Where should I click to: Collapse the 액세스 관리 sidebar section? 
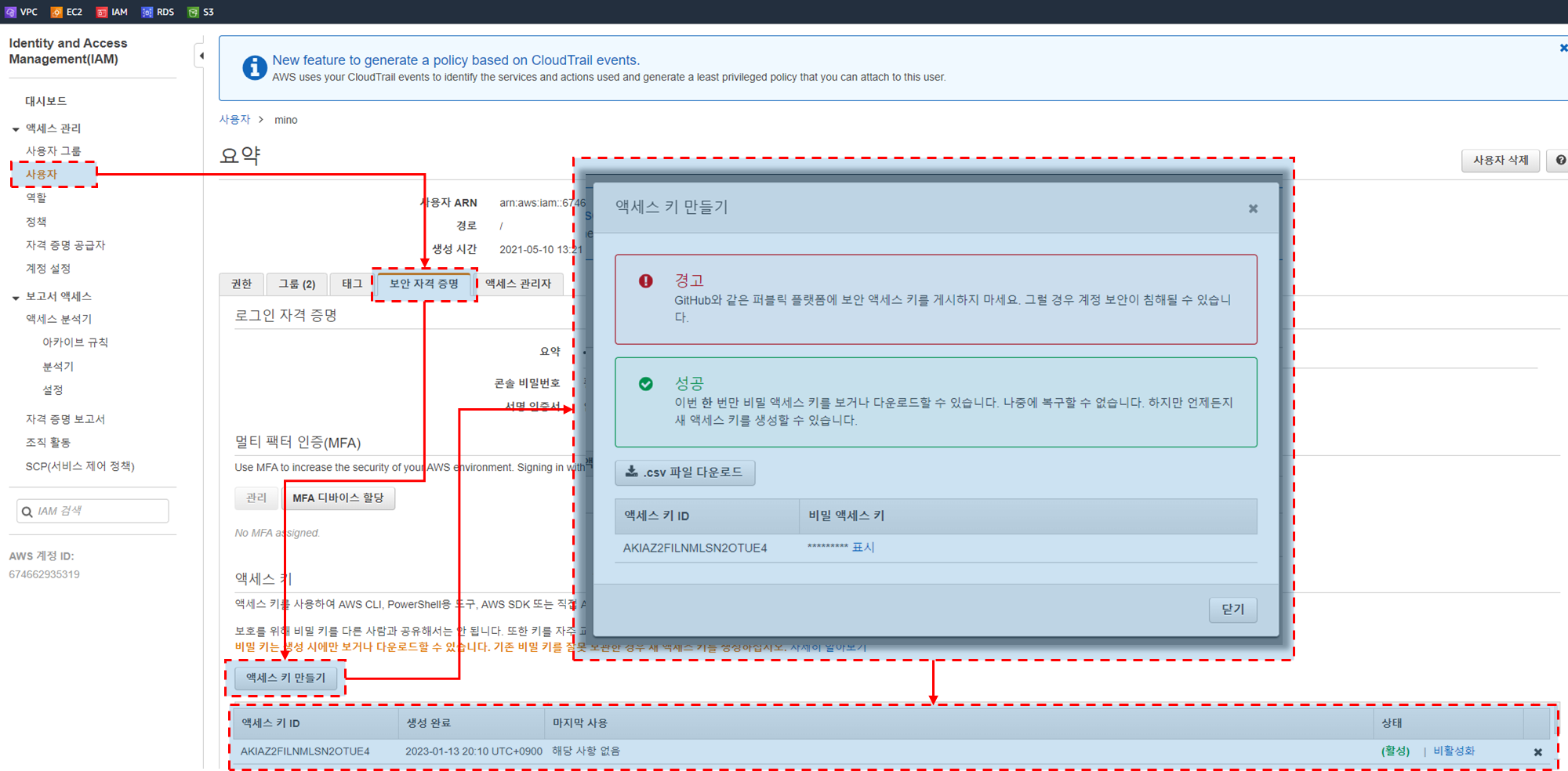tap(15, 128)
